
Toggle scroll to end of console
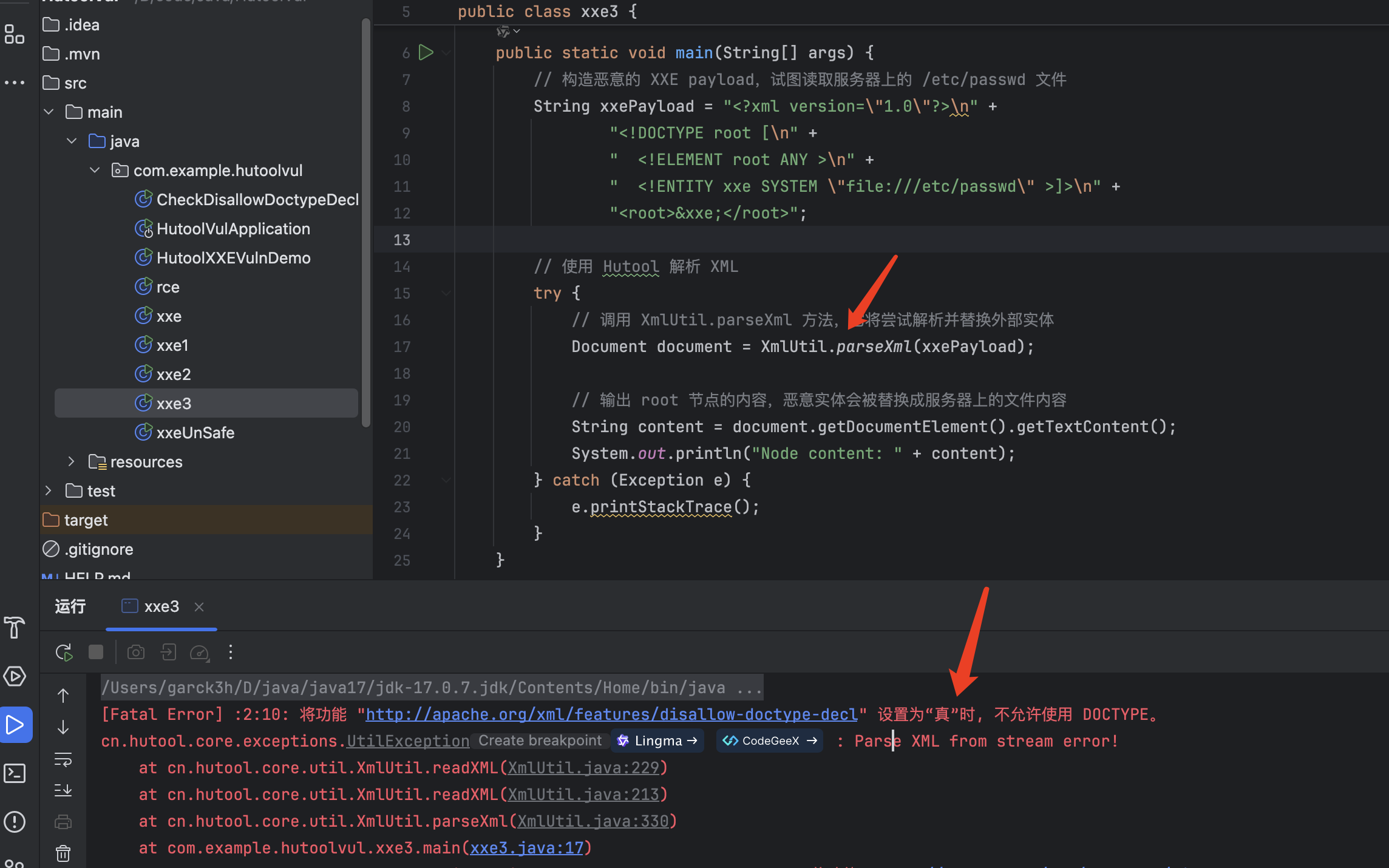pos(63,790)
